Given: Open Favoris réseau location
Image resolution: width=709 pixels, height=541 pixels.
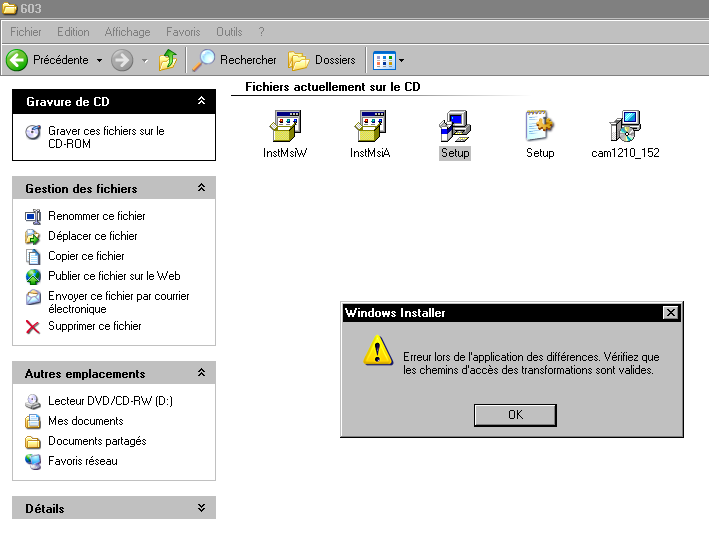Looking at the screenshot, I should (x=83, y=460).
